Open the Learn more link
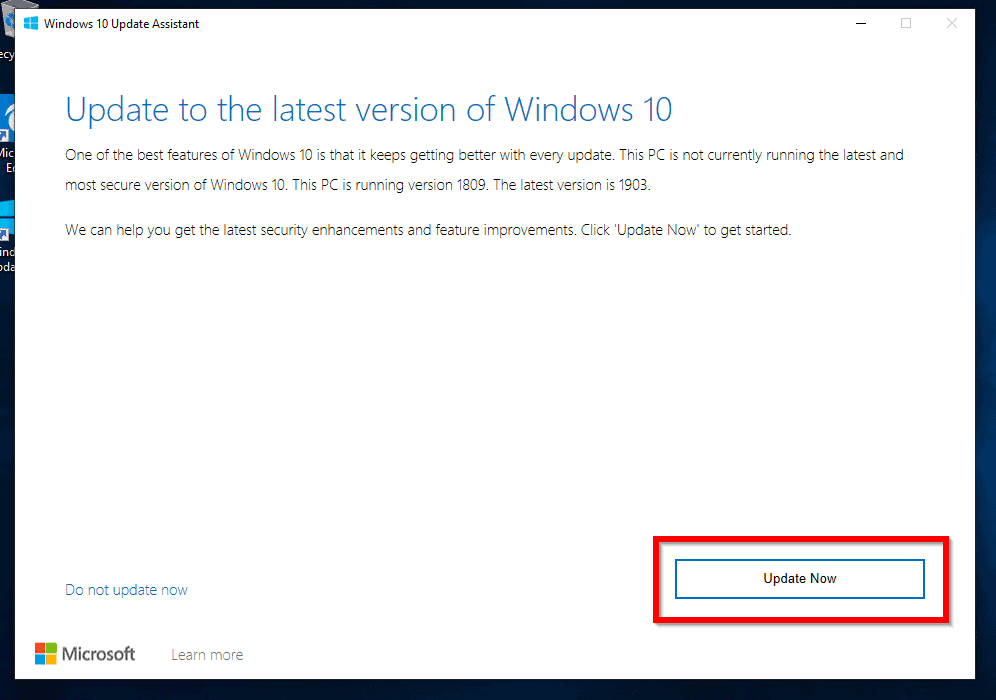 point(207,655)
